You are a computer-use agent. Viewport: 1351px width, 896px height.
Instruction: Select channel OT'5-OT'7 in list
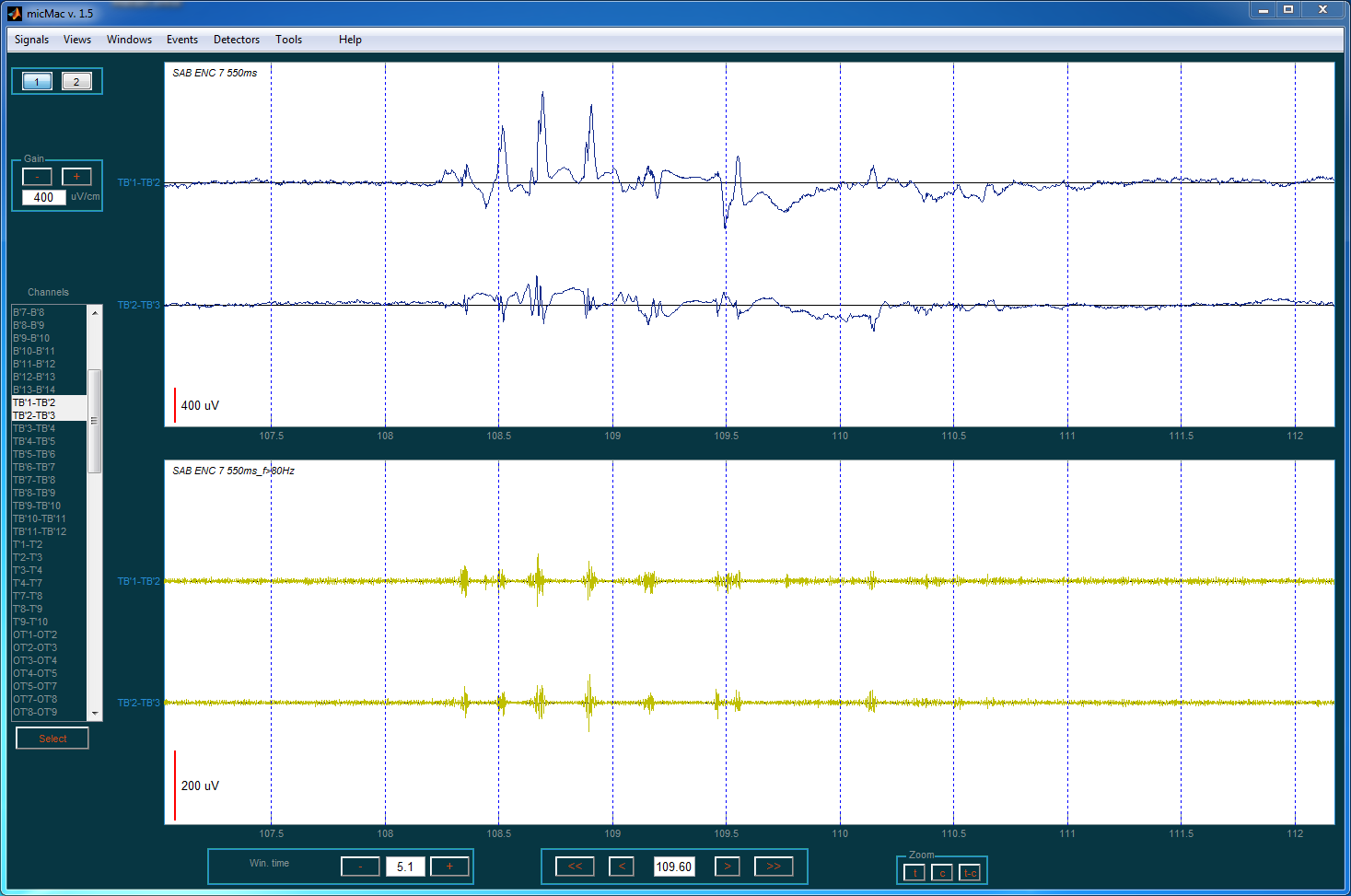pos(49,686)
